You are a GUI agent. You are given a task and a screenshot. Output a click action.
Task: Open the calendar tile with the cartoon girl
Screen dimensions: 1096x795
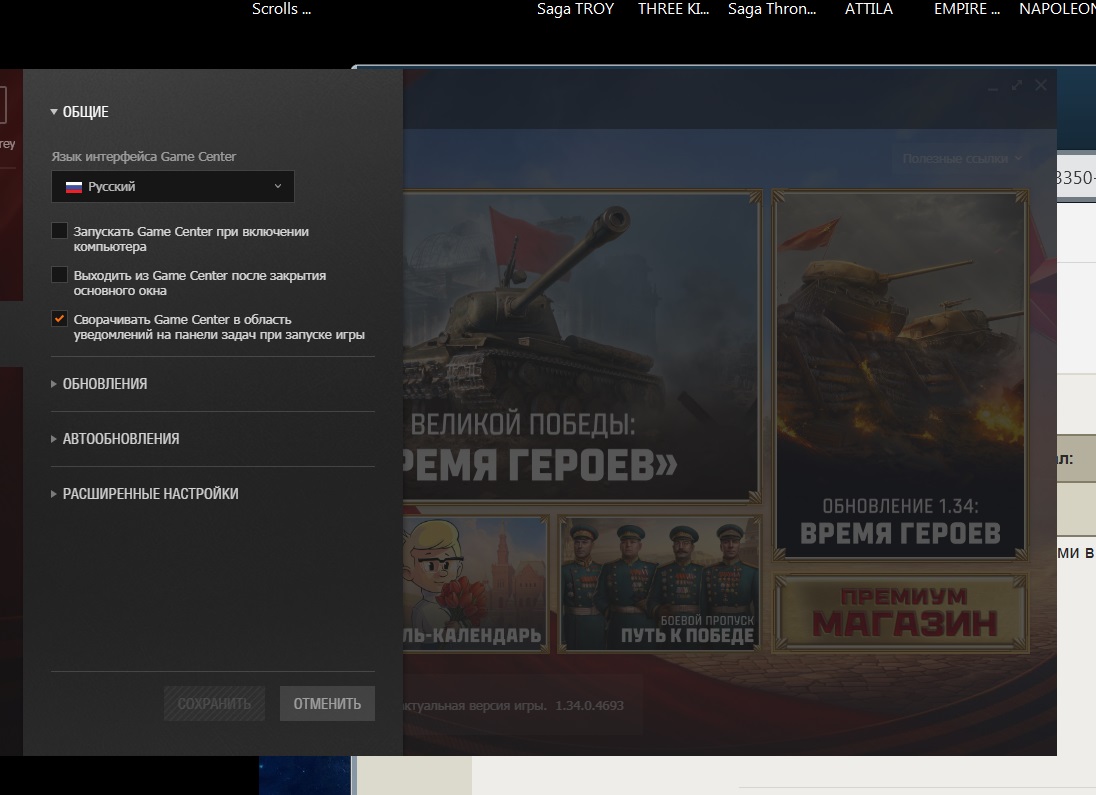coord(476,583)
